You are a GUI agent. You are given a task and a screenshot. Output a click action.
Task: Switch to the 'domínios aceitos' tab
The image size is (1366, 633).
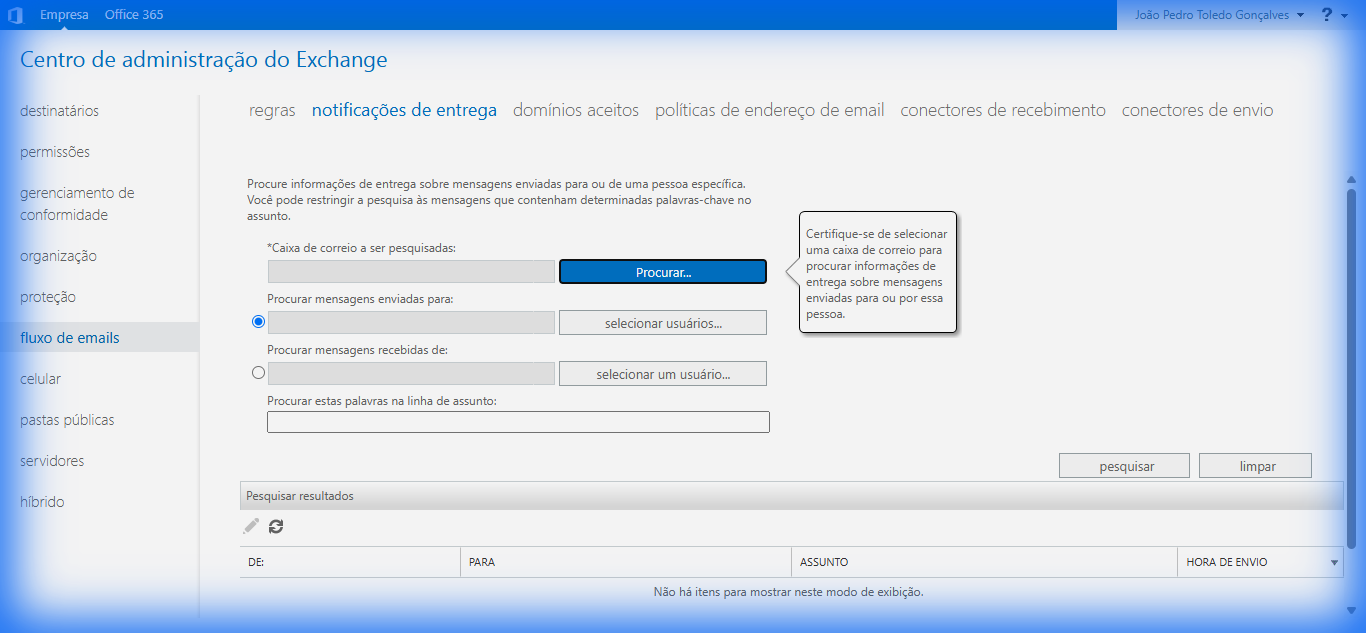[575, 110]
